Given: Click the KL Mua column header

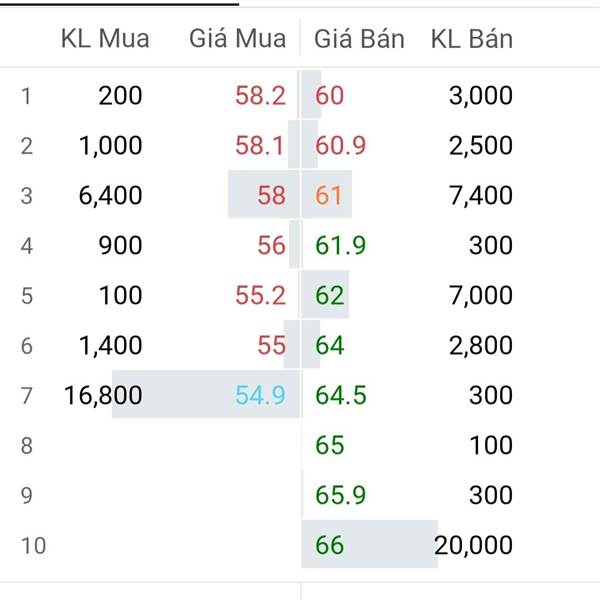Looking at the screenshot, I should (105, 39).
